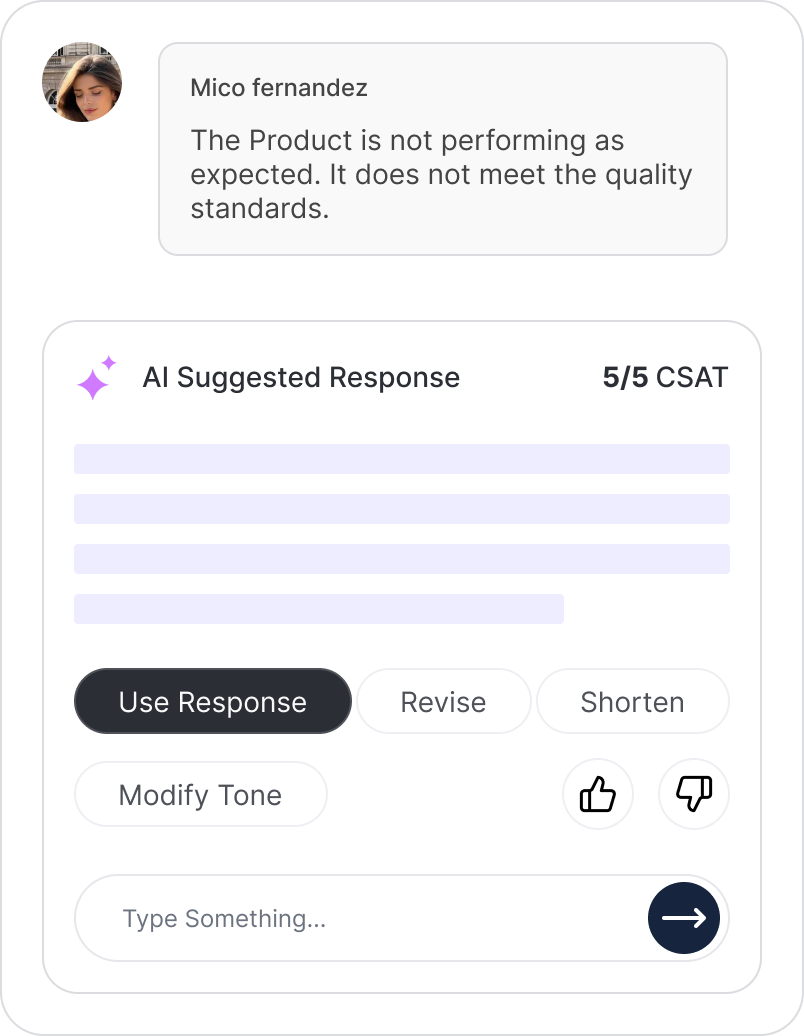Click the sparkle beside AI Suggested Response
Image resolution: width=804 pixels, height=1036 pixels.
point(95,378)
